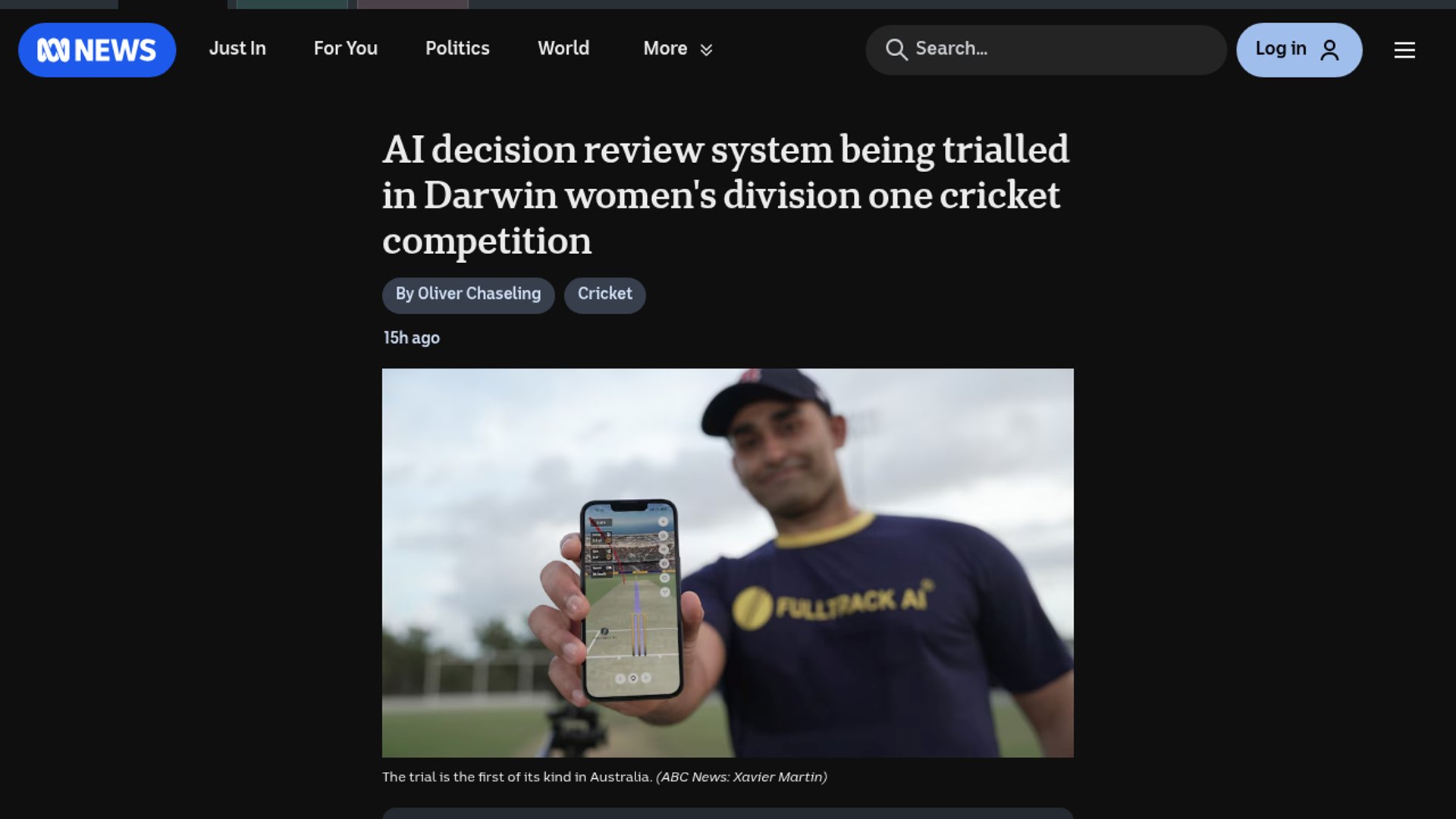Open the Politics section
Screen dimensions: 1456x819
coord(457,49)
